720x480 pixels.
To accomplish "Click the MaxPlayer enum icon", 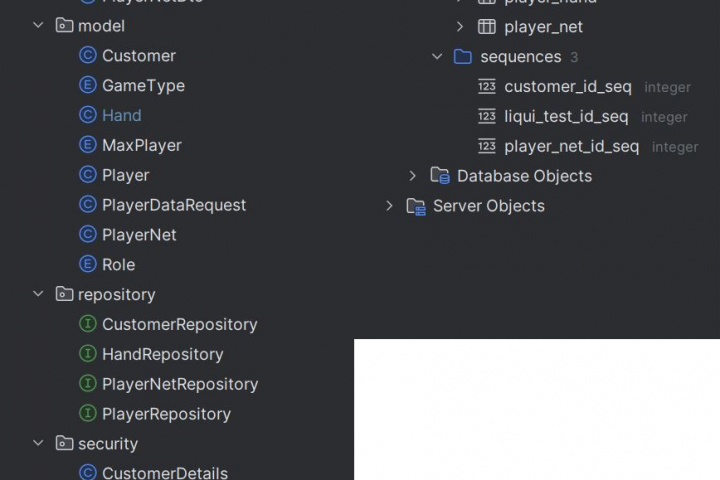I will [x=88, y=145].
